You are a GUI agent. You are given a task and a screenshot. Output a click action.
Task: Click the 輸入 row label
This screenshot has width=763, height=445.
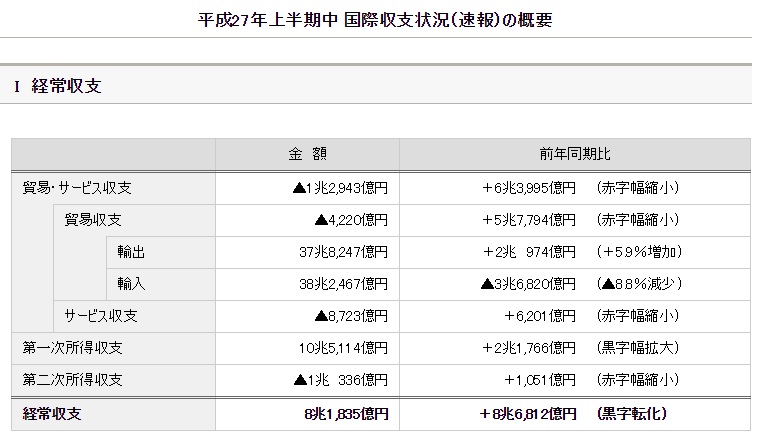(131, 284)
